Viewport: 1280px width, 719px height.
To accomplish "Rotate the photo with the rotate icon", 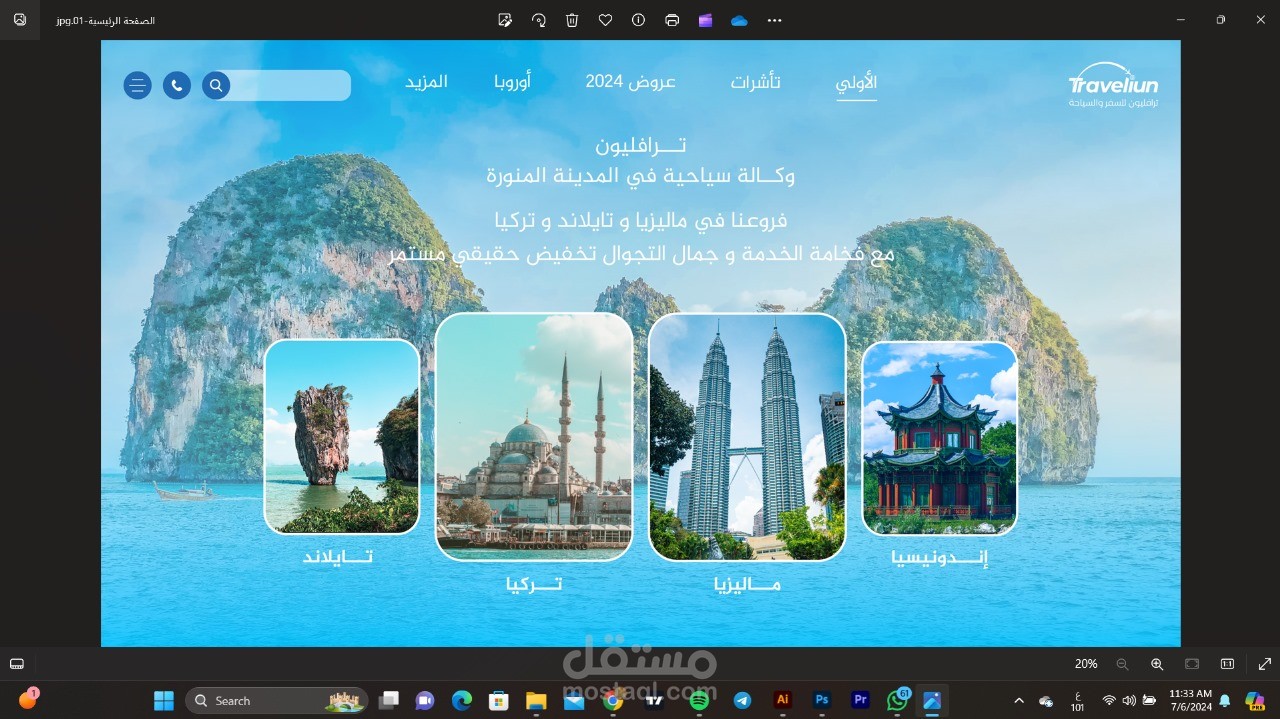I will (x=539, y=20).
